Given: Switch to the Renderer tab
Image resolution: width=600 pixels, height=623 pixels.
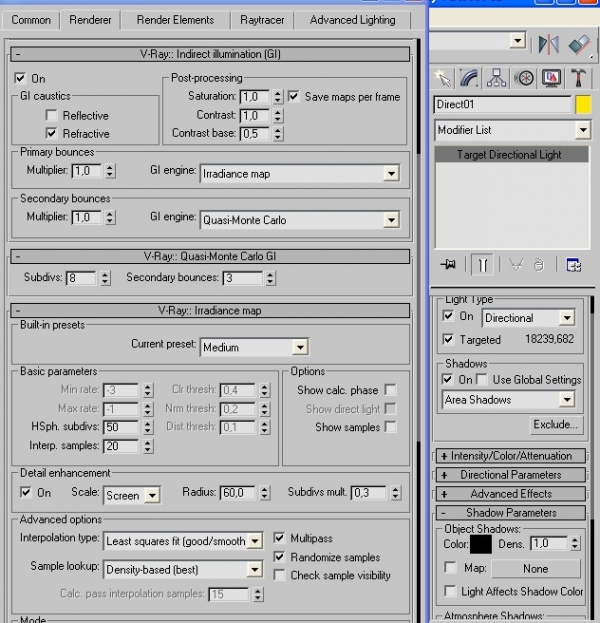Looking at the screenshot, I should tap(90, 20).
